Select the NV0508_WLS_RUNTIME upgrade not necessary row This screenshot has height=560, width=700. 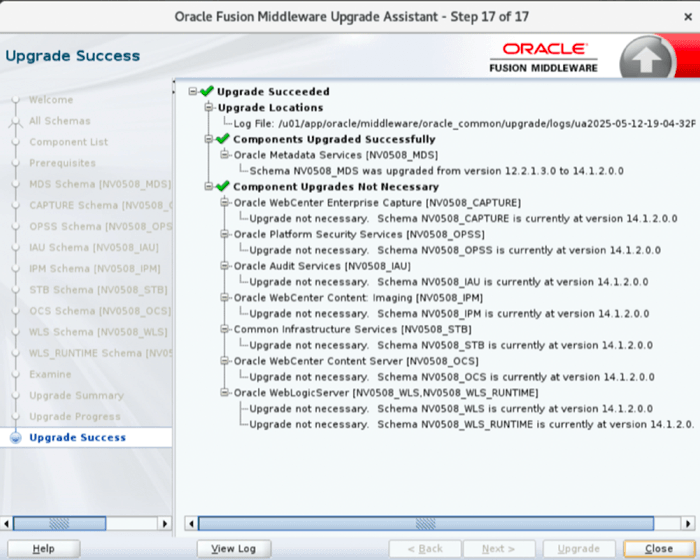point(472,424)
